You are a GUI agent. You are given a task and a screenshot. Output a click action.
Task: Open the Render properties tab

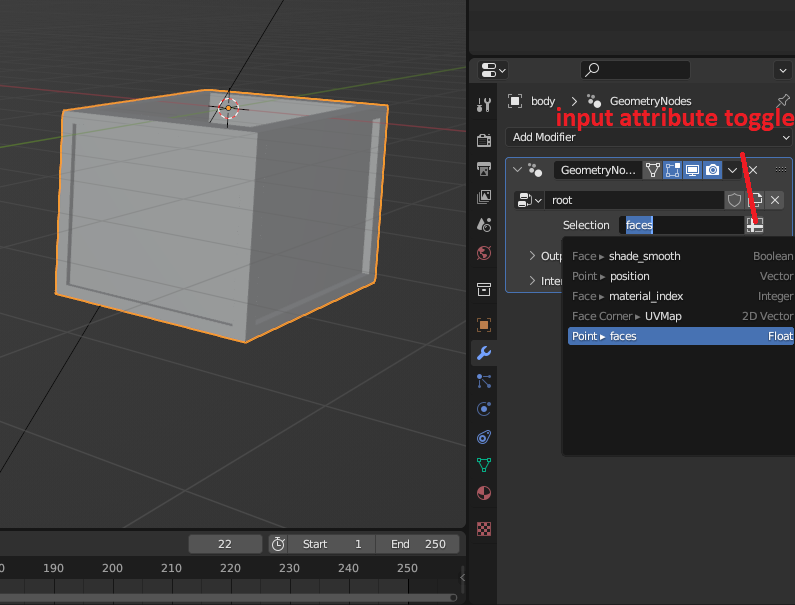[484, 140]
